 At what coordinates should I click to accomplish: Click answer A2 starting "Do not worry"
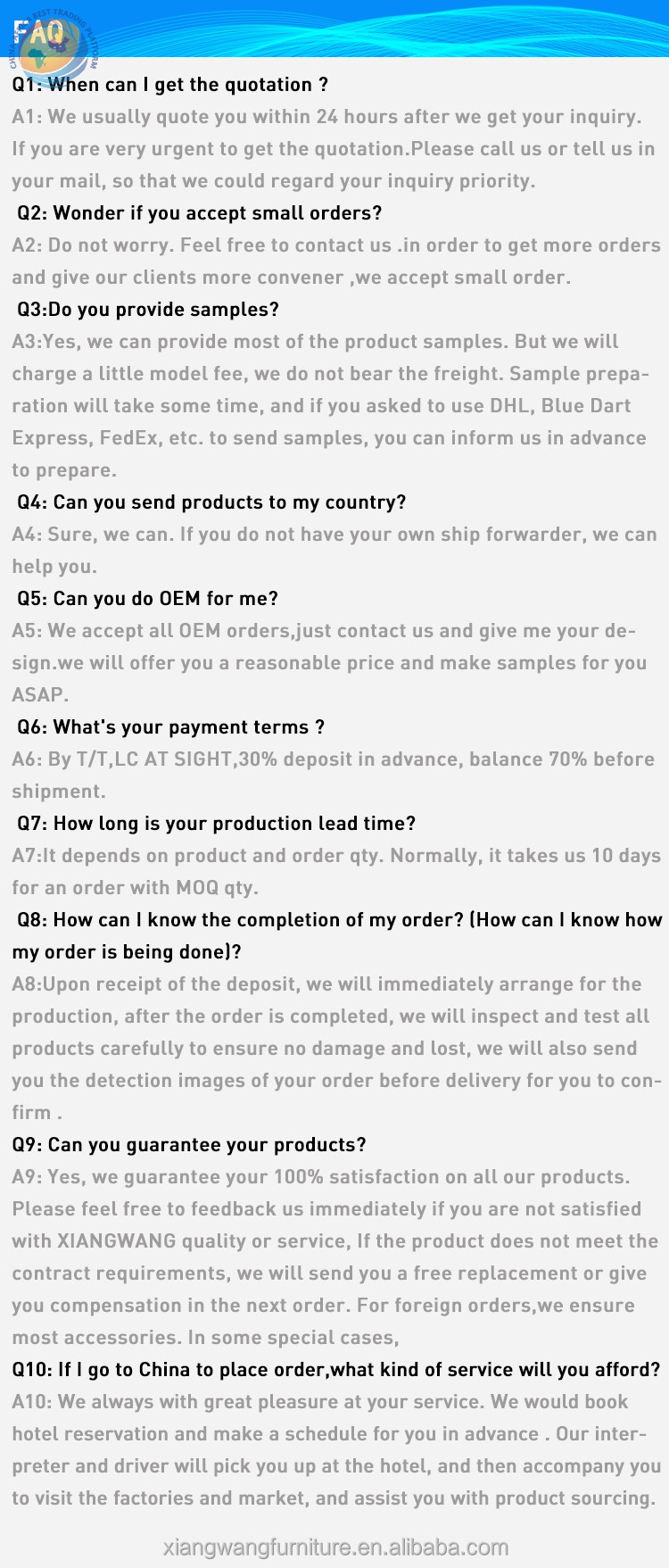[335, 245]
